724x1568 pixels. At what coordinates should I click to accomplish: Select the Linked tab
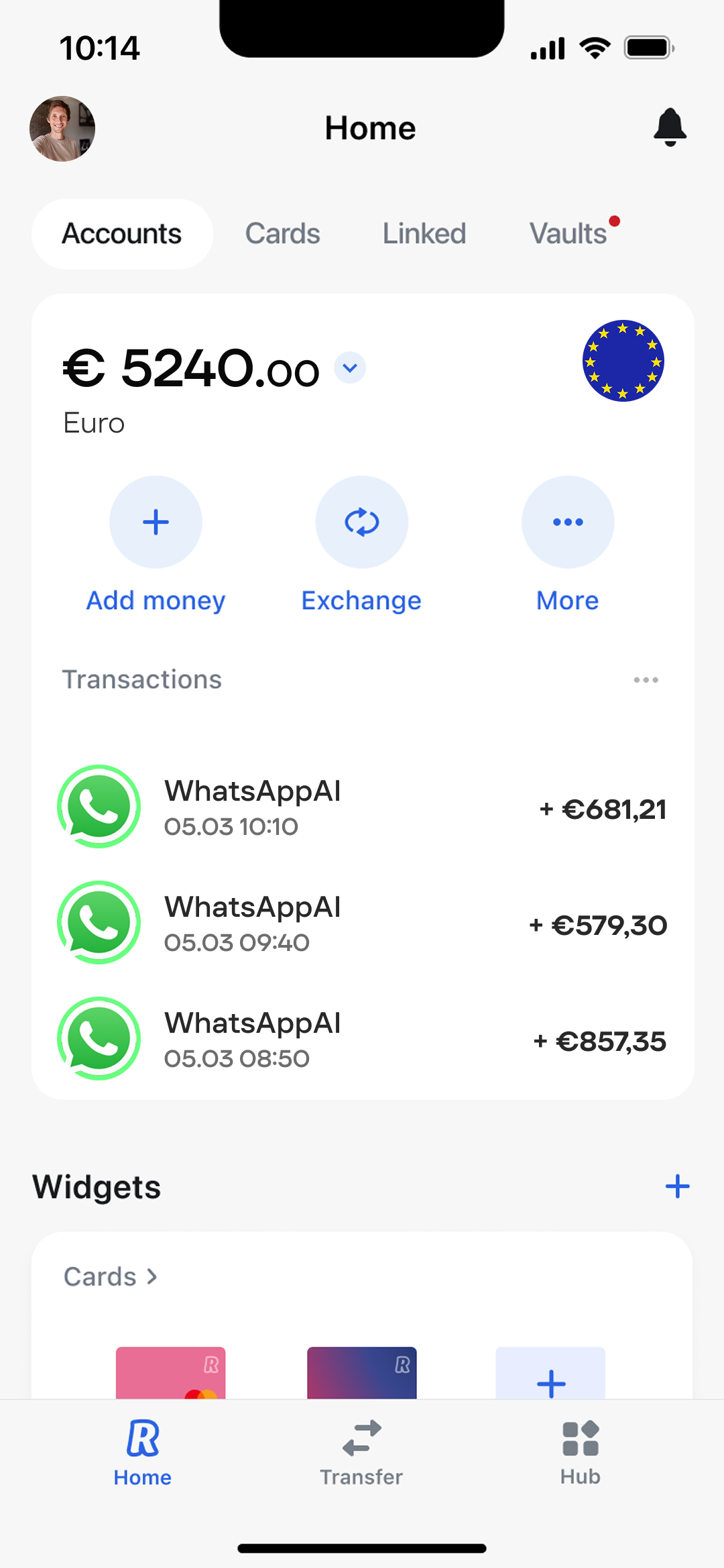click(424, 234)
